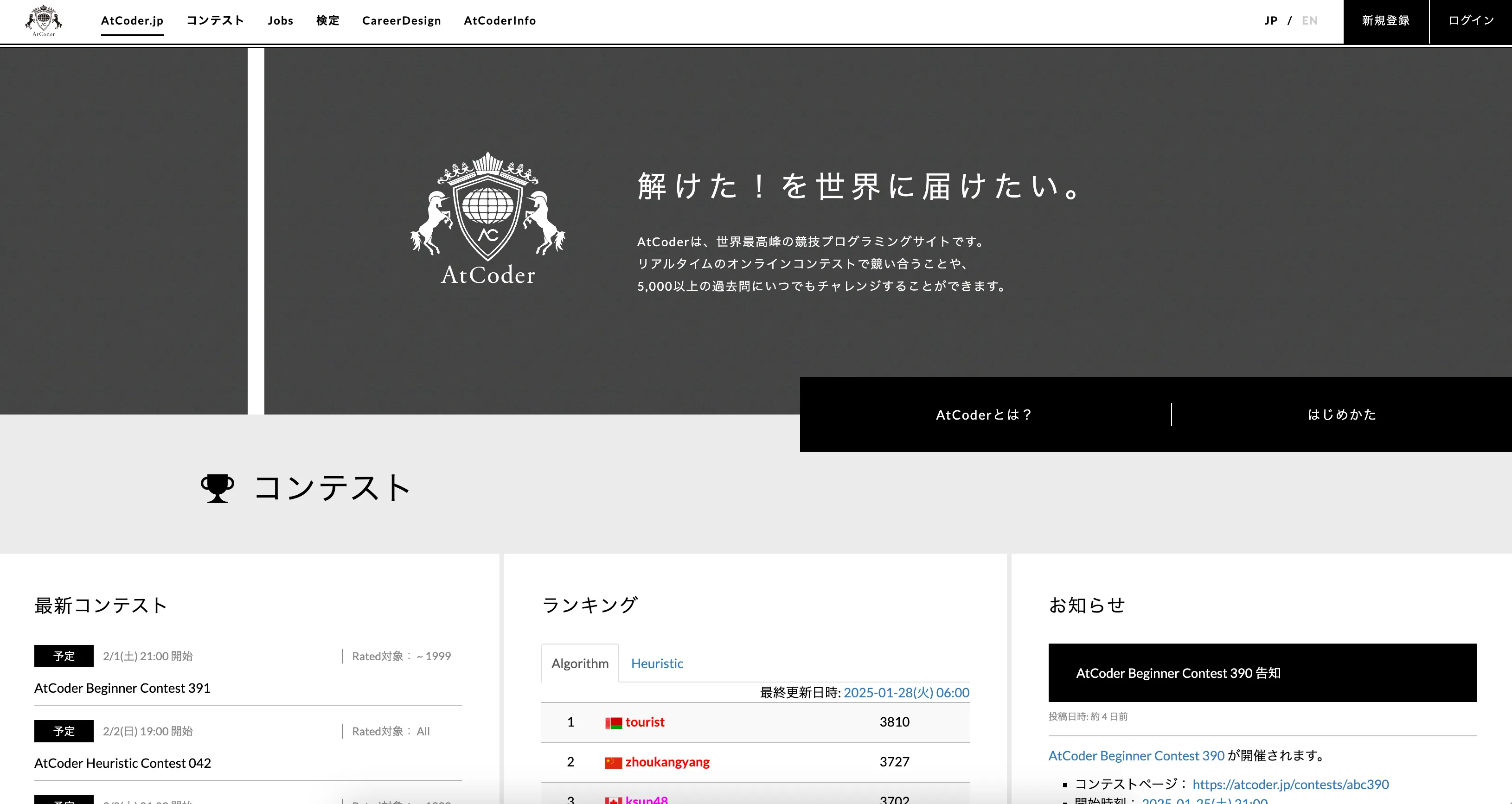Click the China flag next to zhoukangyang
The height and width of the screenshot is (804, 1512).
click(x=613, y=763)
